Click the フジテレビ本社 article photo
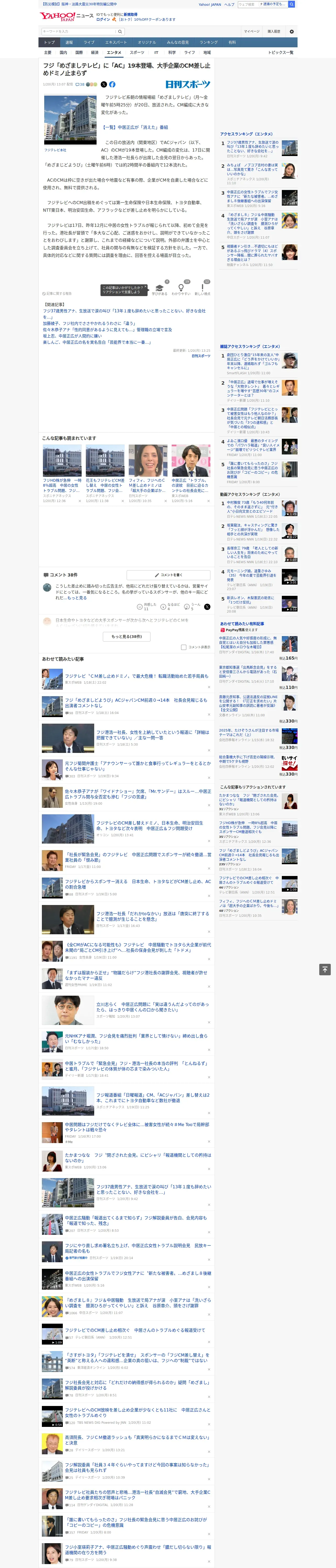Image resolution: width=336 pixels, height=1568 pixels. pyautogui.click(x=70, y=119)
